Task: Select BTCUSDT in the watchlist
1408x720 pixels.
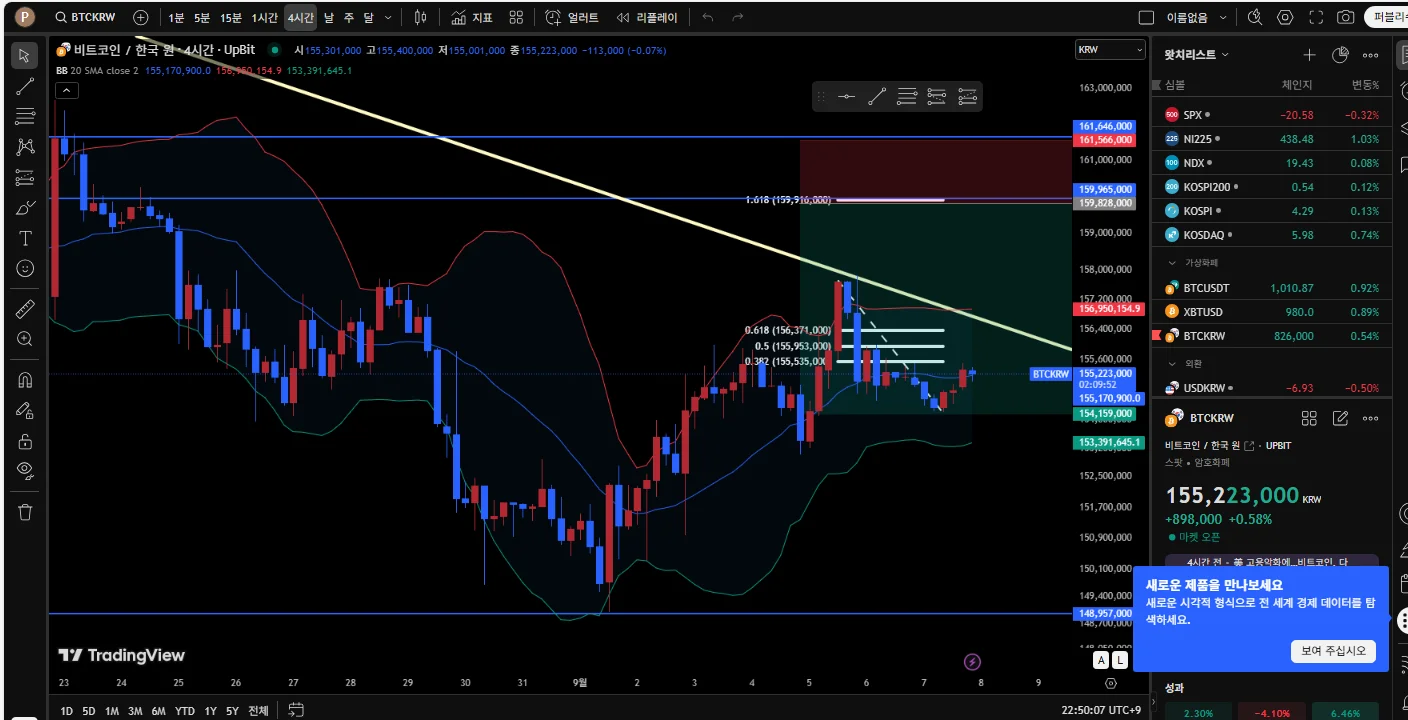Action: pos(1272,288)
